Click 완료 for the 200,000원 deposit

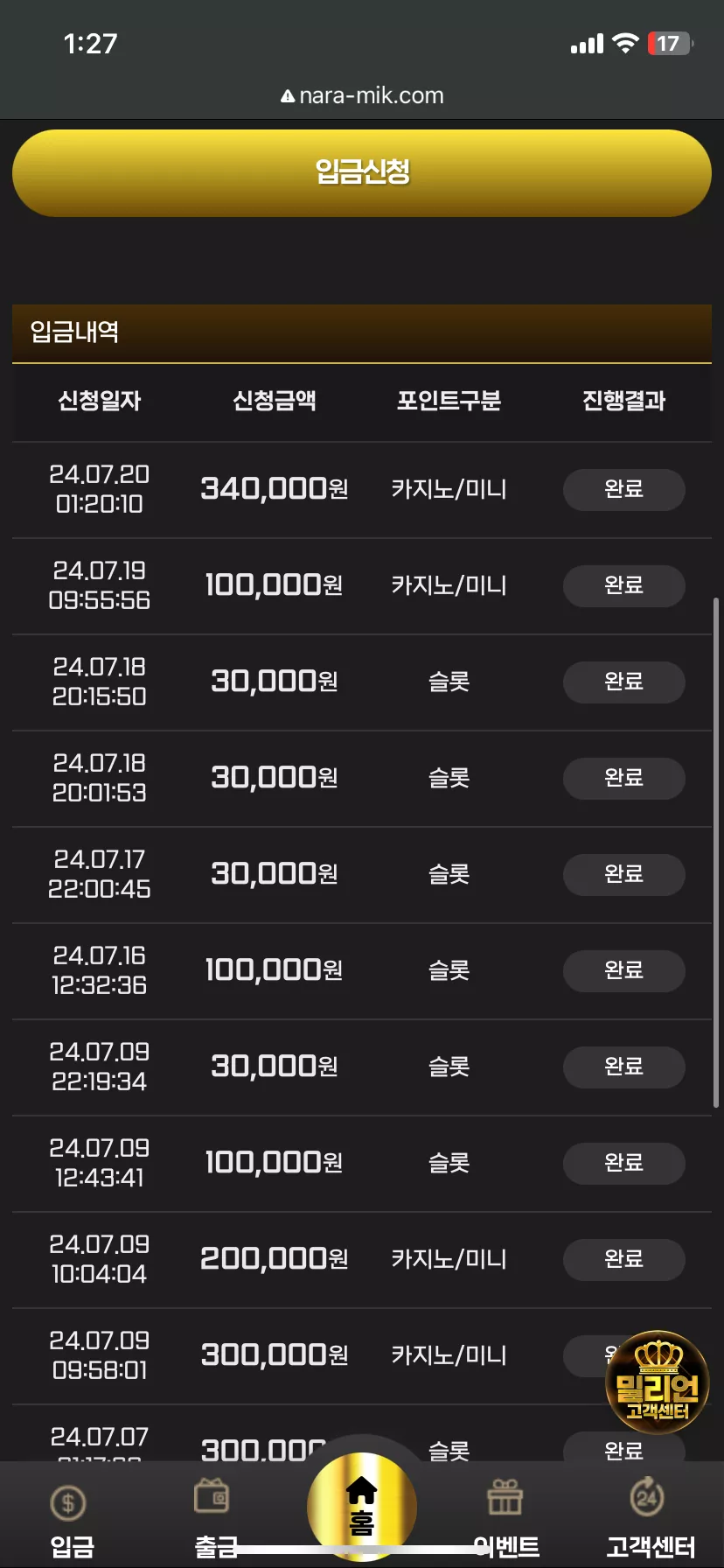click(x=624, y=1259)
